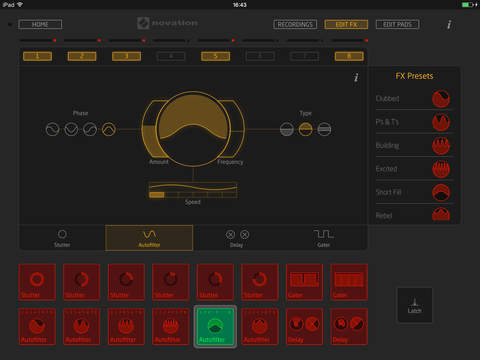Load the Short Fill preset icon
480x360 pixels.
[441, 192]
